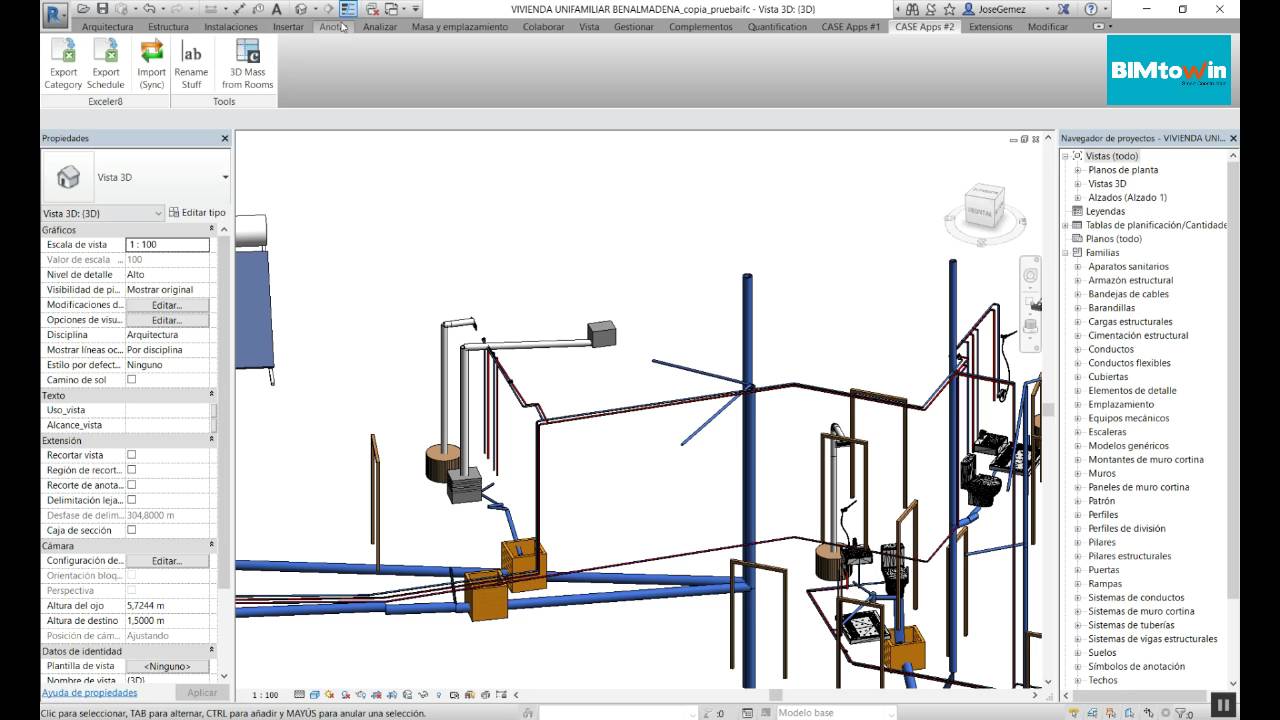Toggle Recortar vista checkbox
The image size is (1280, 720).
[x=131, y=455]
